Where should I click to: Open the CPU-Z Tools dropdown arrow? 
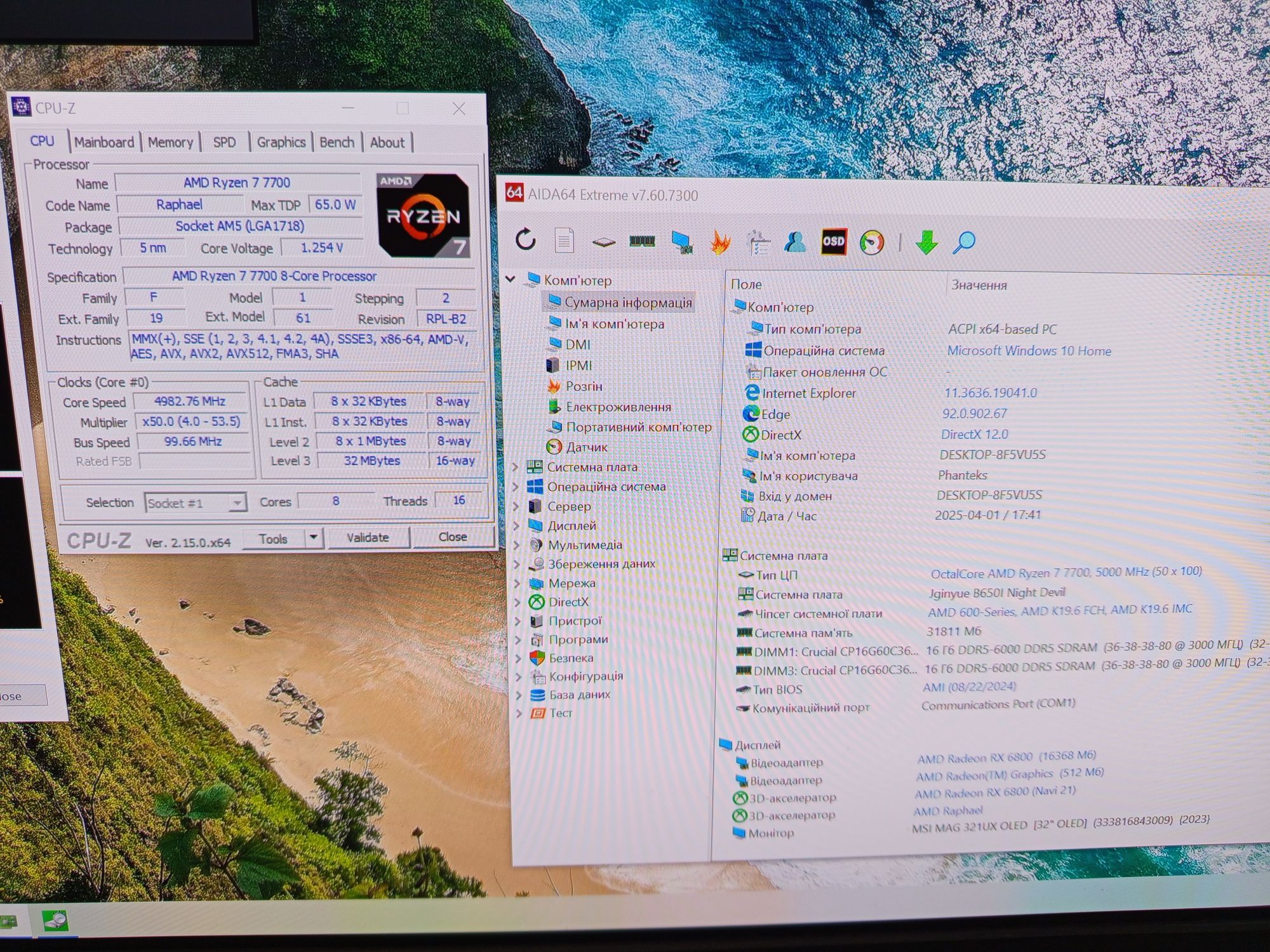coord(314,538)
